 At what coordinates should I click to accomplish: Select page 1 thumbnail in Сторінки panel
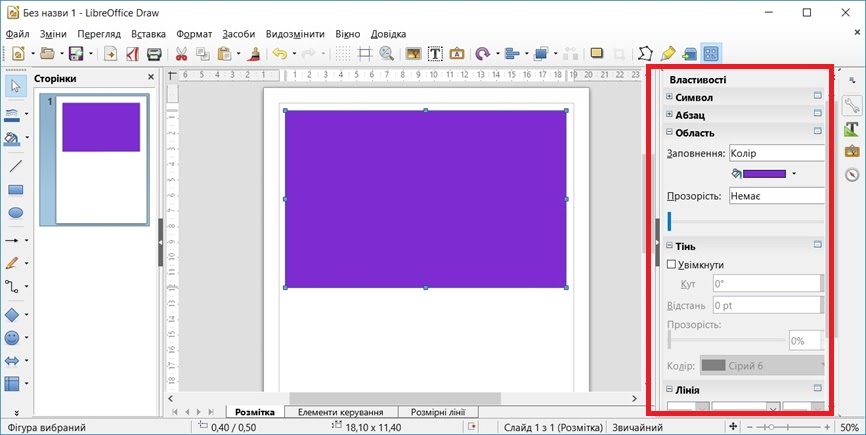tap(101, 160)
